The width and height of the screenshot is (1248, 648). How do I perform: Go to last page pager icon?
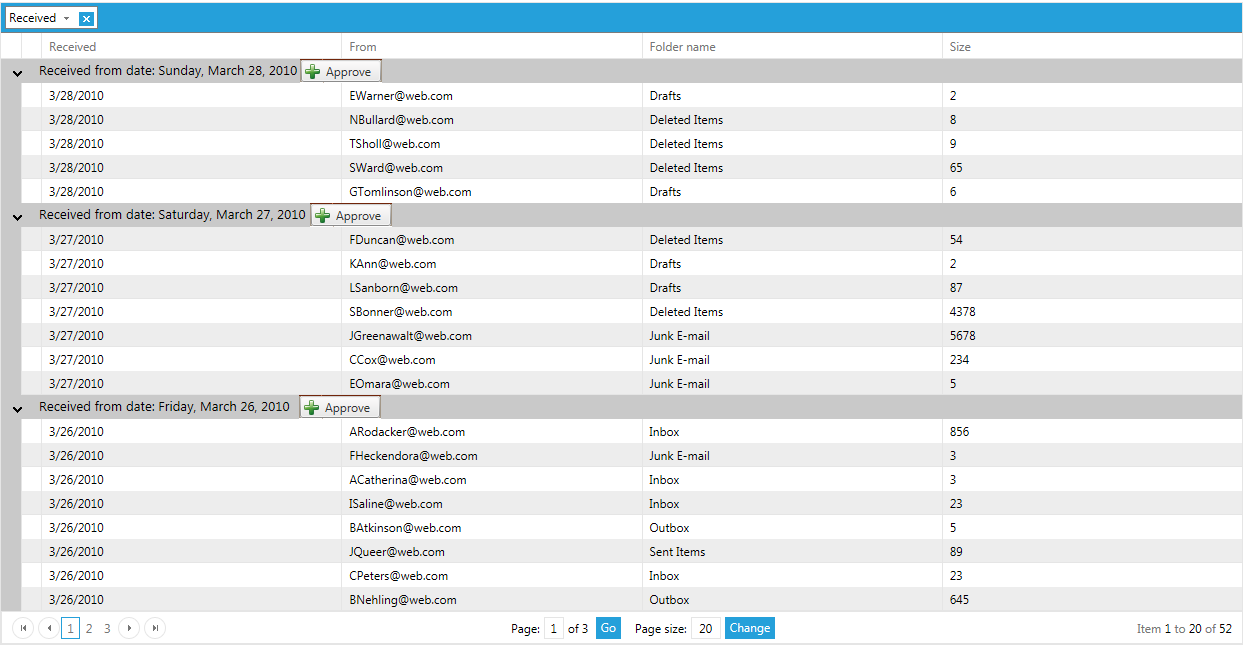click(x=154, y=628)
